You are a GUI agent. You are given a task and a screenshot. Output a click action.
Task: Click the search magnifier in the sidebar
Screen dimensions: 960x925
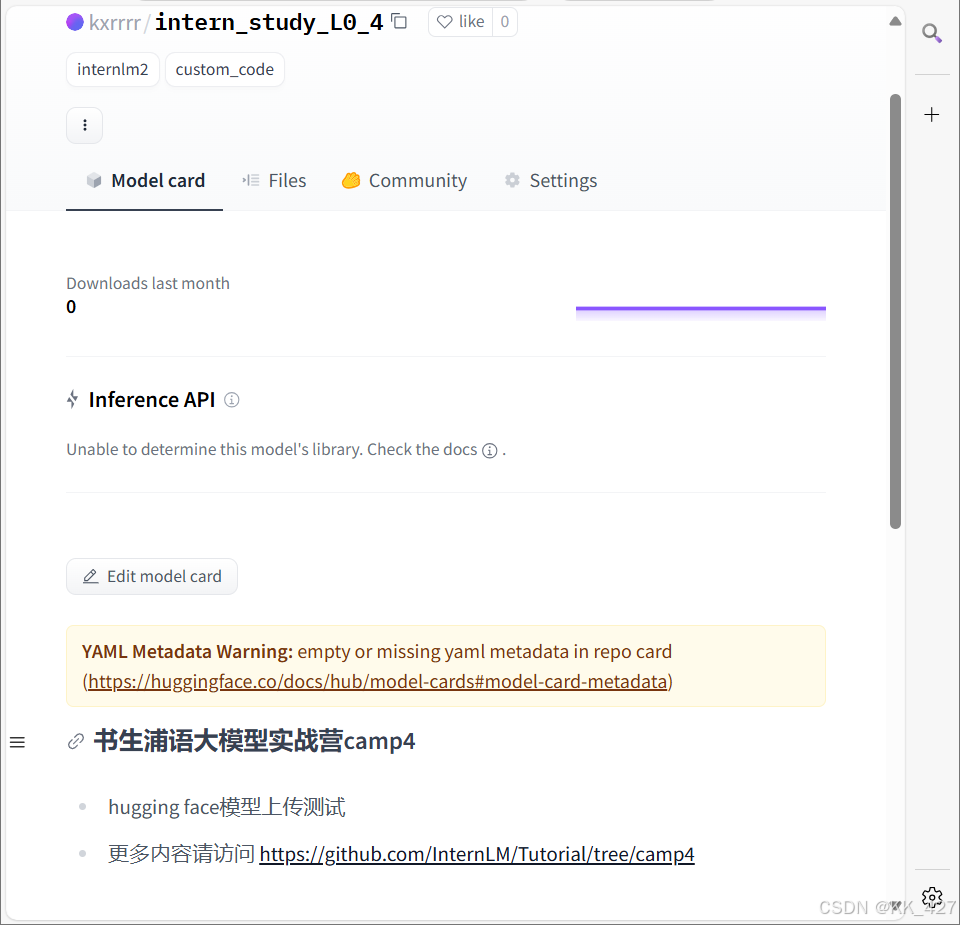tap(932, 33)
